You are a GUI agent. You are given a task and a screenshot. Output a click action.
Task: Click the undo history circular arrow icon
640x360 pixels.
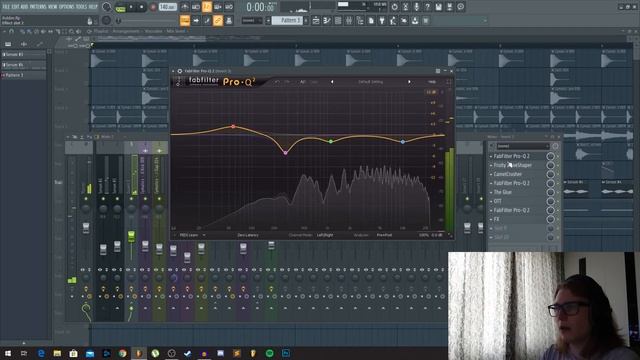394,7
